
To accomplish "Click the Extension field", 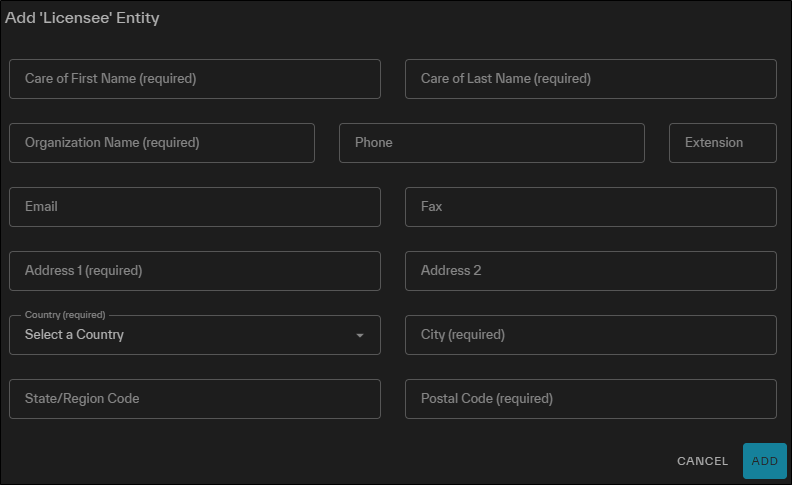I will pyautogui.click(x=722, y=143).
